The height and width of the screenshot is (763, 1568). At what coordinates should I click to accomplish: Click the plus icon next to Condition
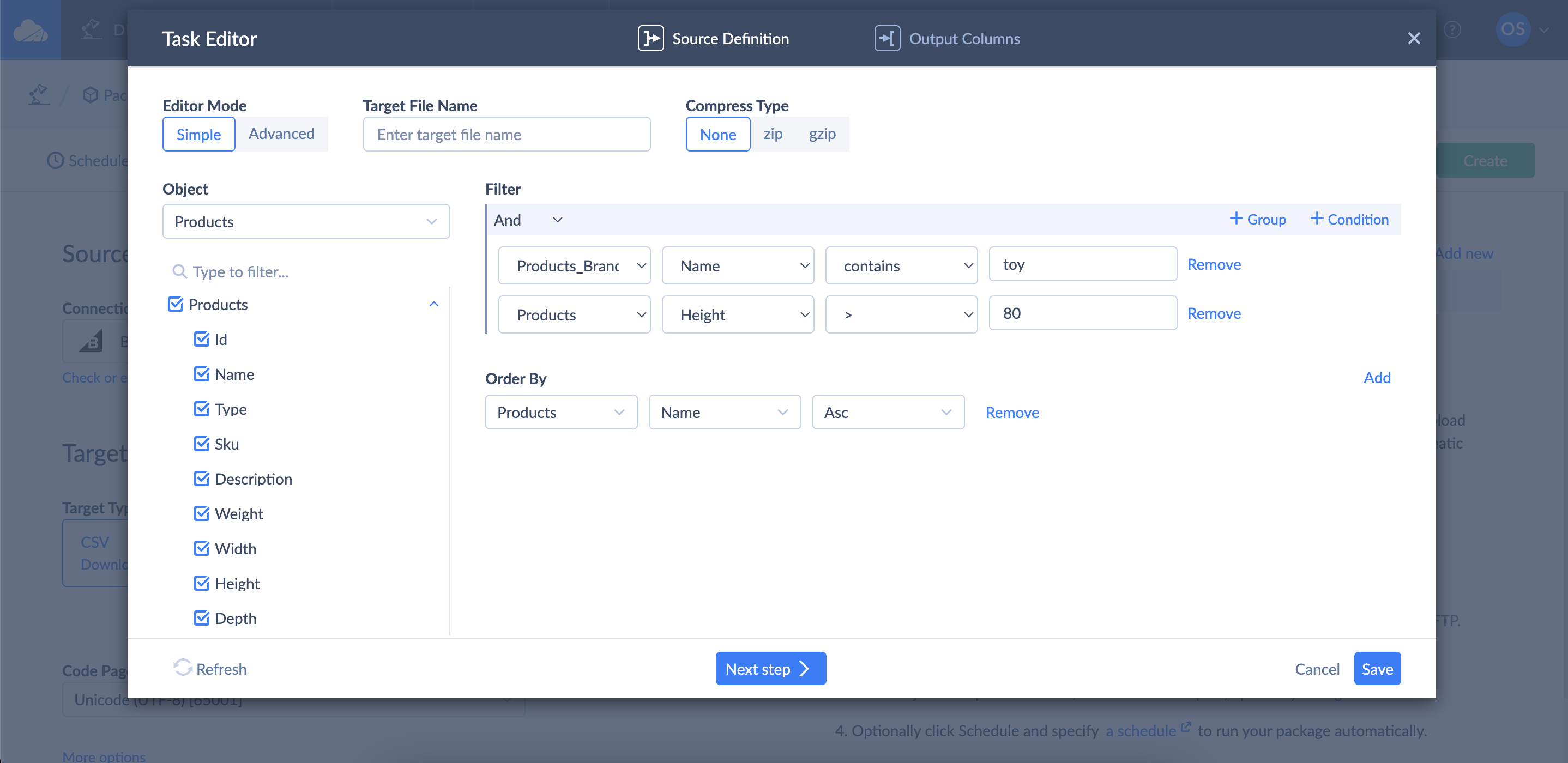click(x=1316, y=219)
